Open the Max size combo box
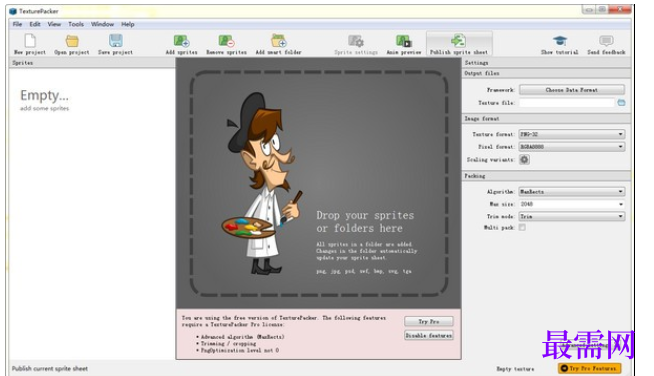Viewport: 654px width, 376px height. (571, 204)
